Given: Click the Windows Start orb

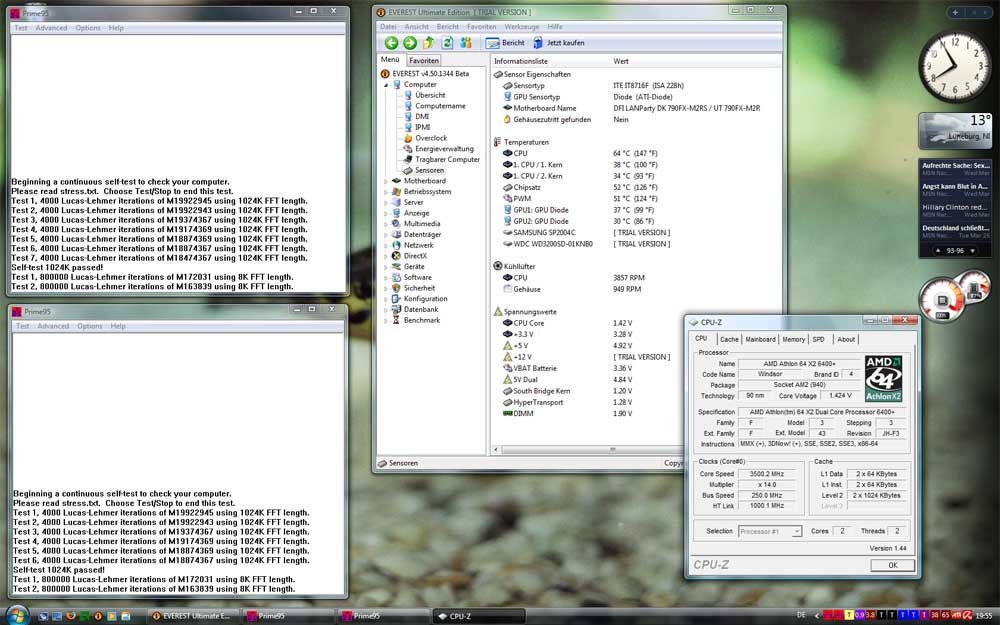Looking at the screenshot, I should (x=17, y=615).
